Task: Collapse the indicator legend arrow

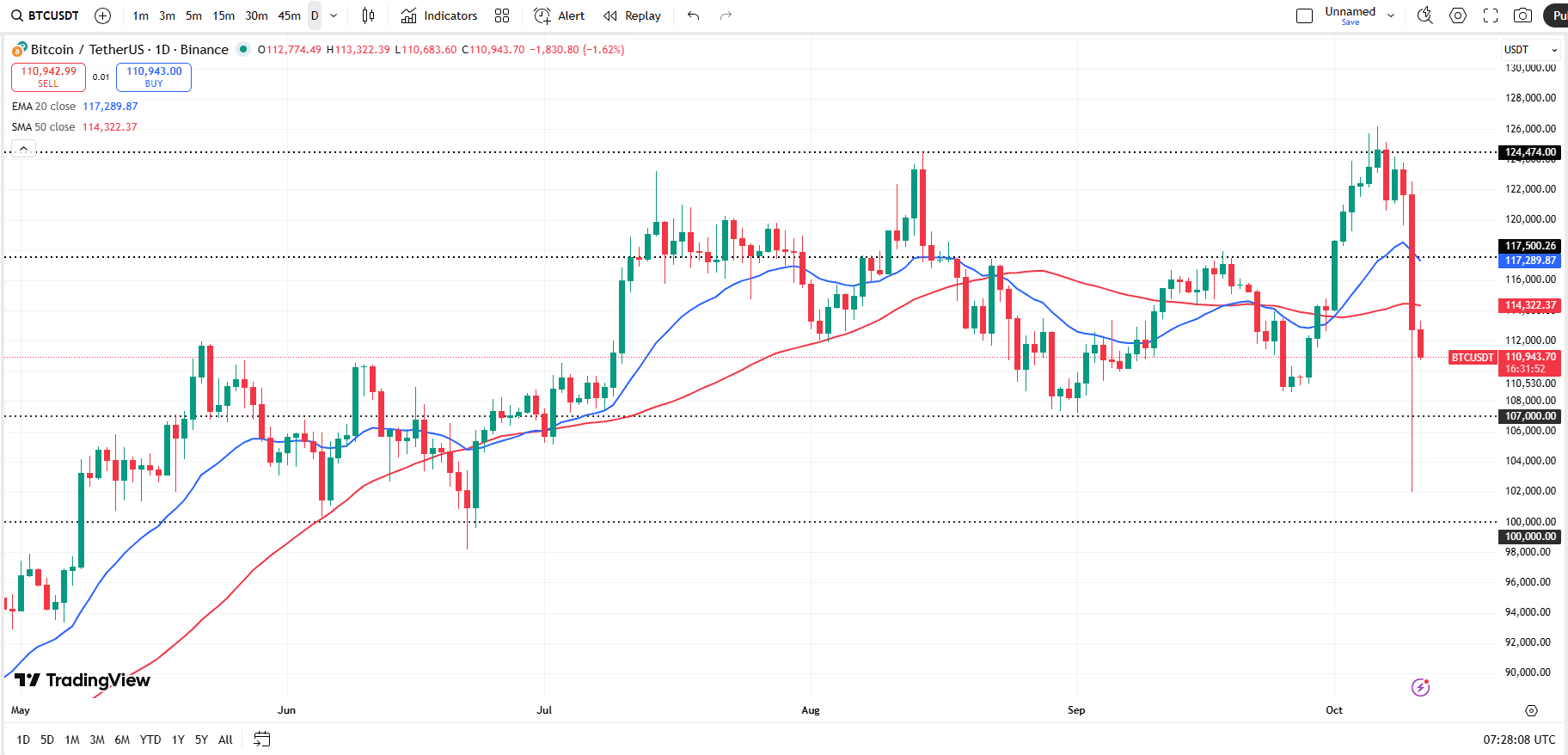Action: point(23,149)
